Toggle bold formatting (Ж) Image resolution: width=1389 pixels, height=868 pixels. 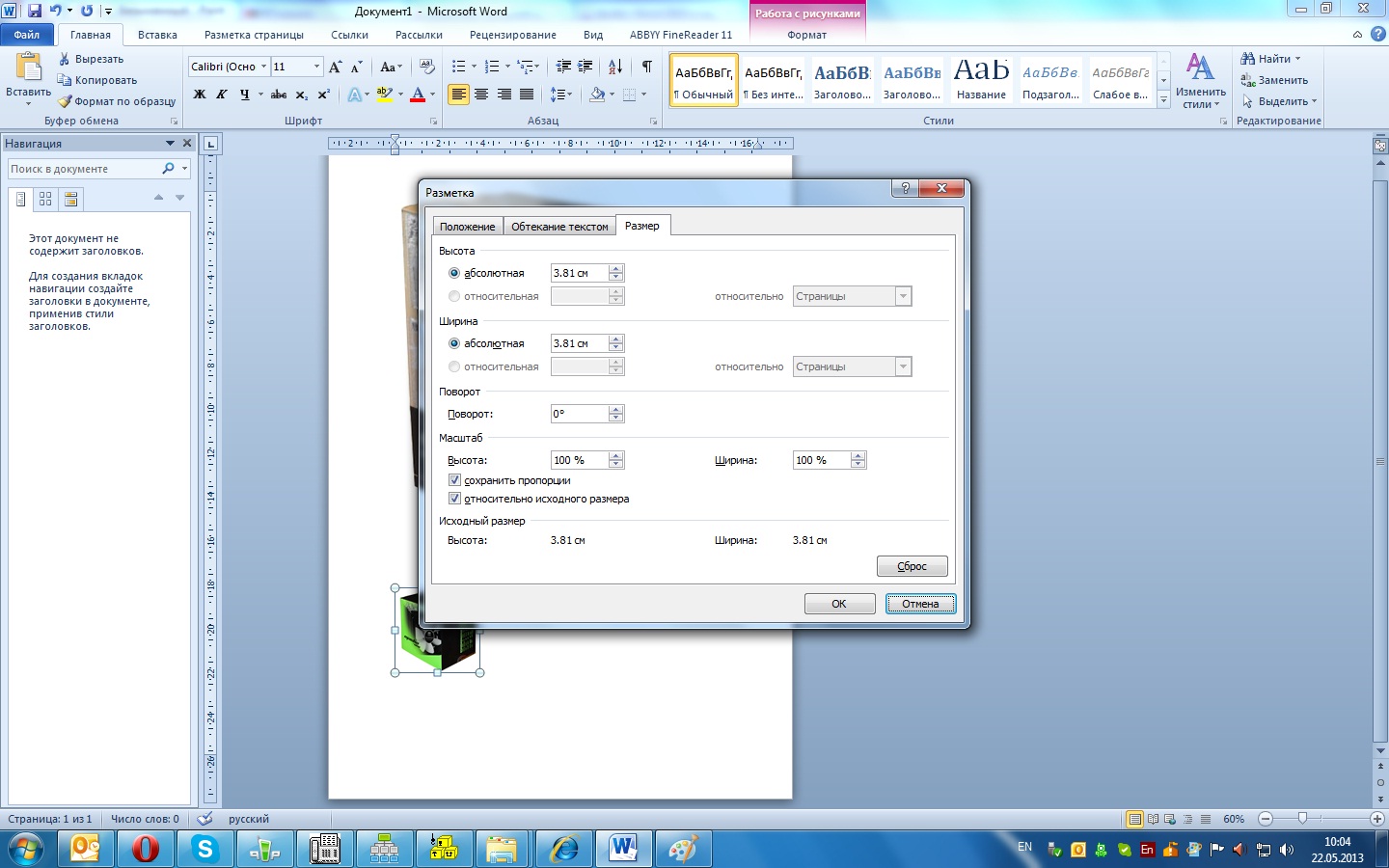pos(200,95)
